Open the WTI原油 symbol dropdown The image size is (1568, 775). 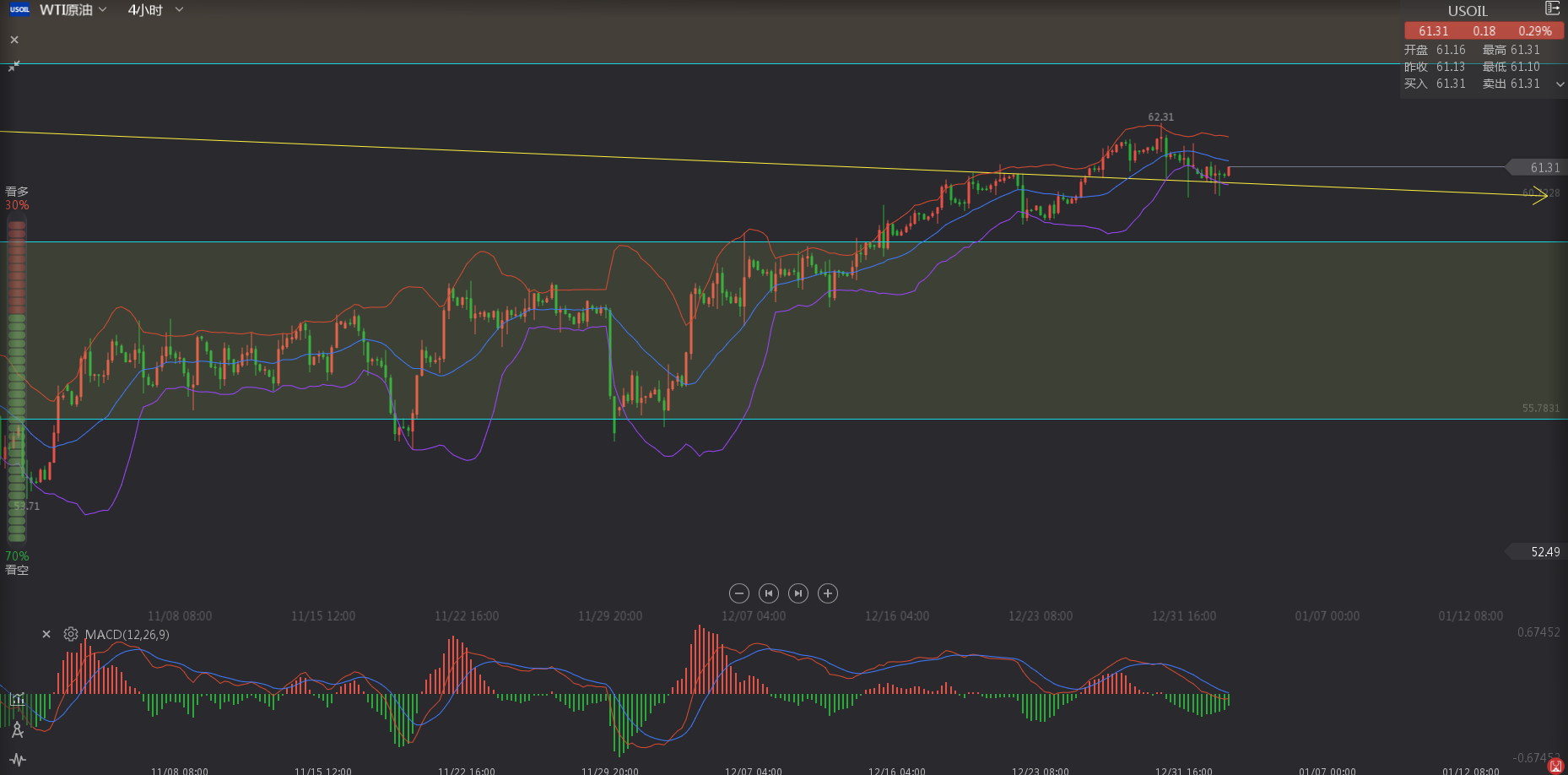pyautogui.click(x=102, y=10)
